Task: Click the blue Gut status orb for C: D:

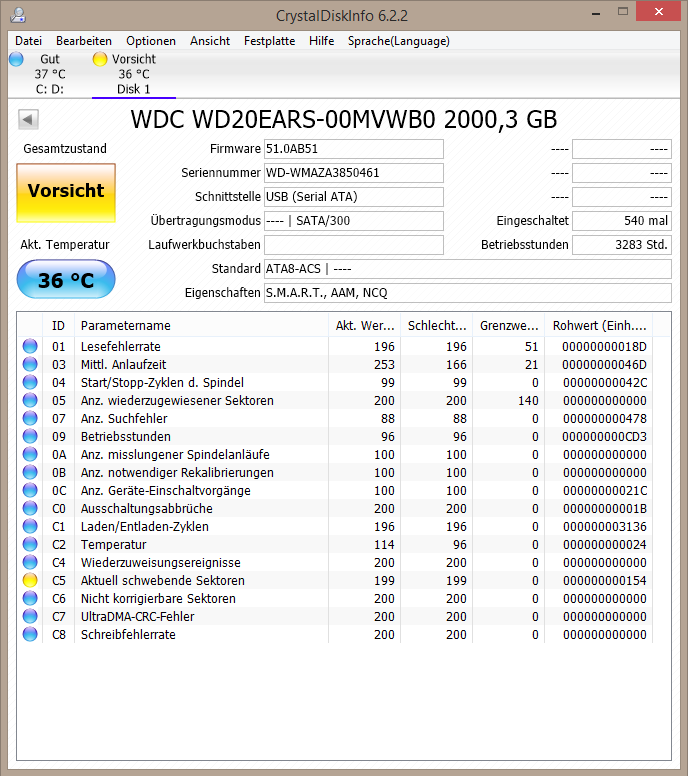Action: tap(16, 59)
